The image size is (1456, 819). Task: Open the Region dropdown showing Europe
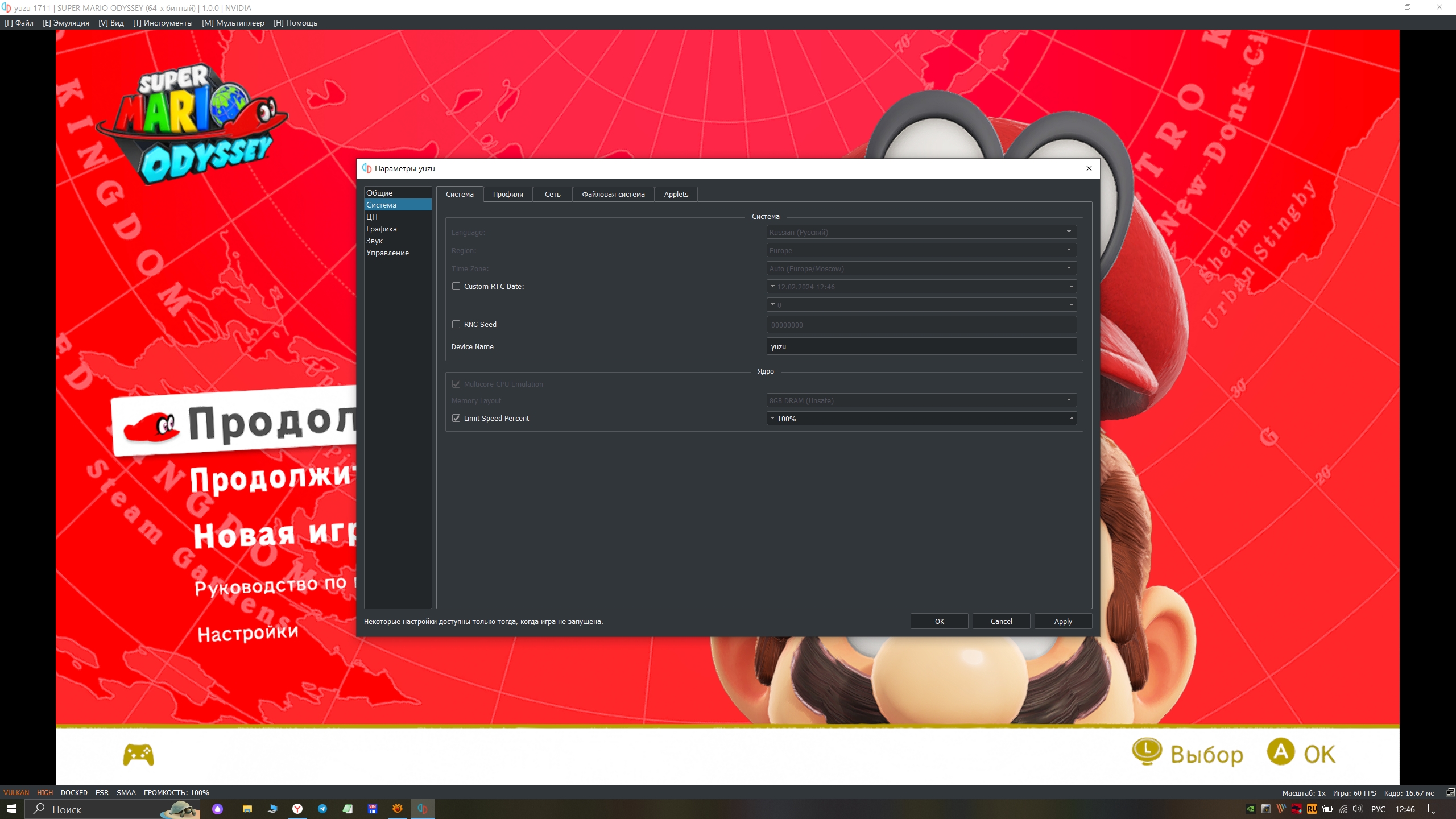pos(921,250)
